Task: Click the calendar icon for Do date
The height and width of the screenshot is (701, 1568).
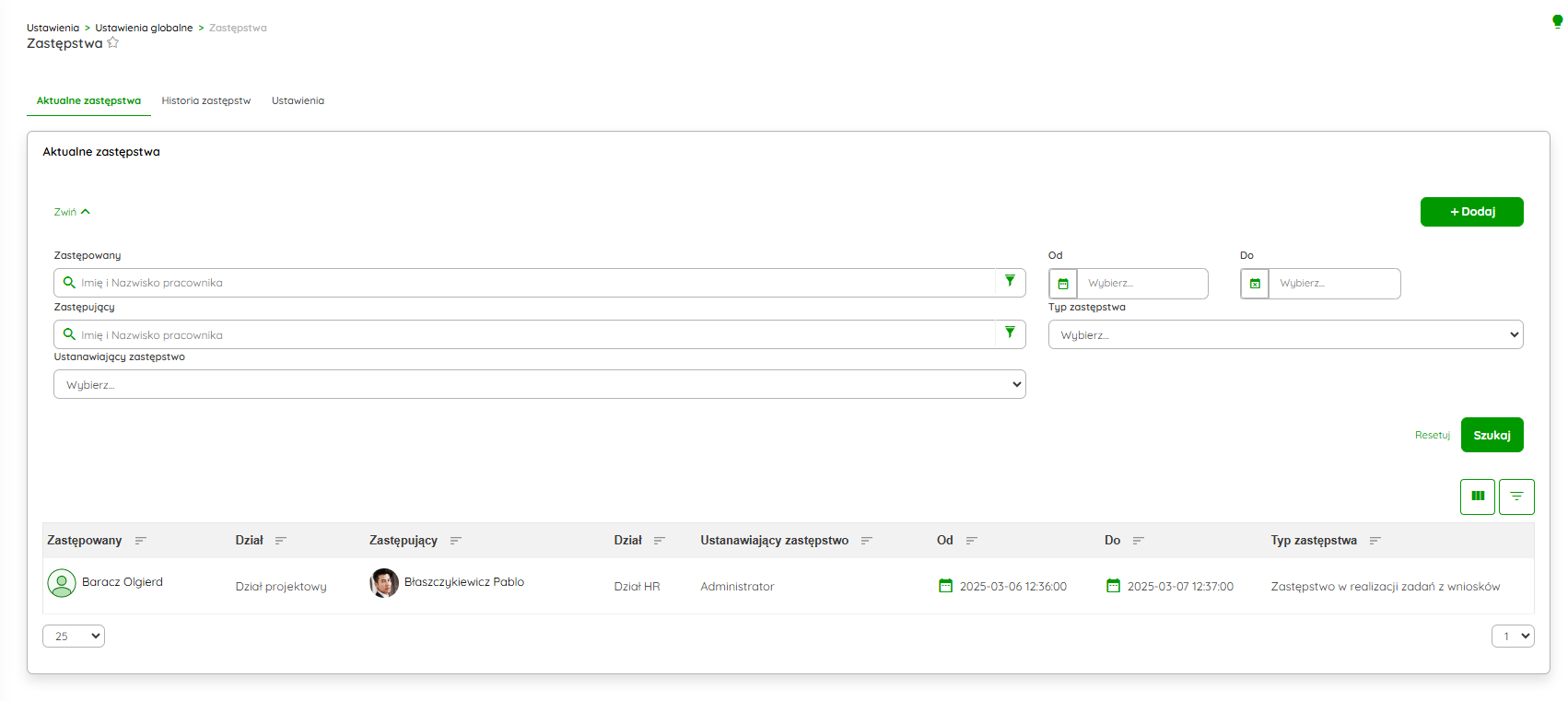Action: click(x=1254, y=284)
